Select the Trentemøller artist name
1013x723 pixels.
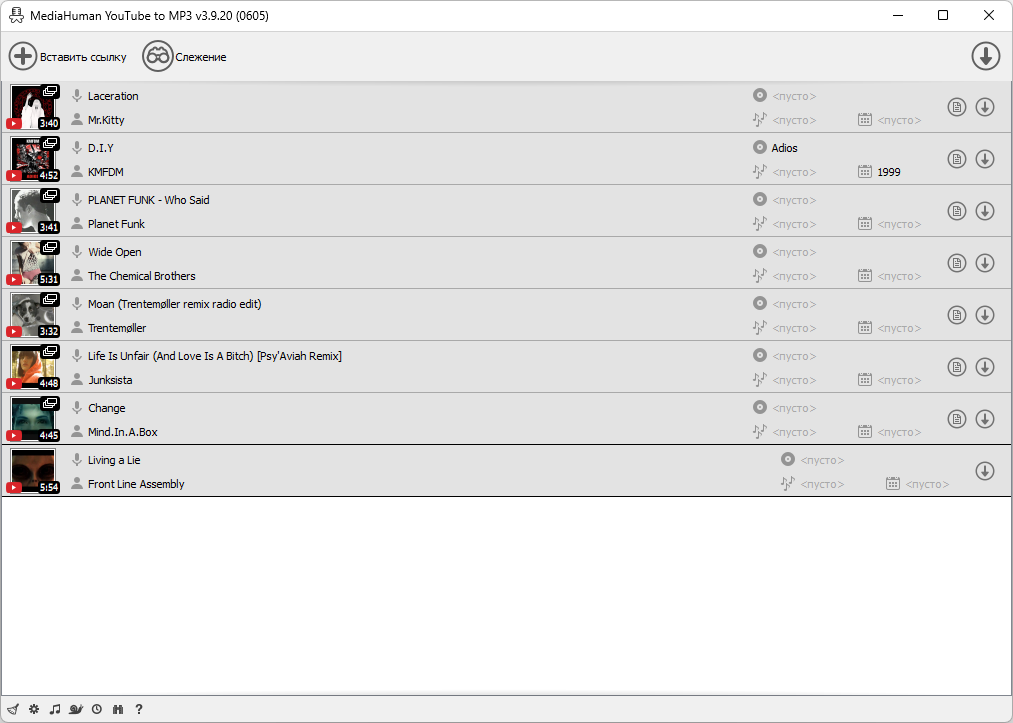pyautogui.click(x=117, y=328)
